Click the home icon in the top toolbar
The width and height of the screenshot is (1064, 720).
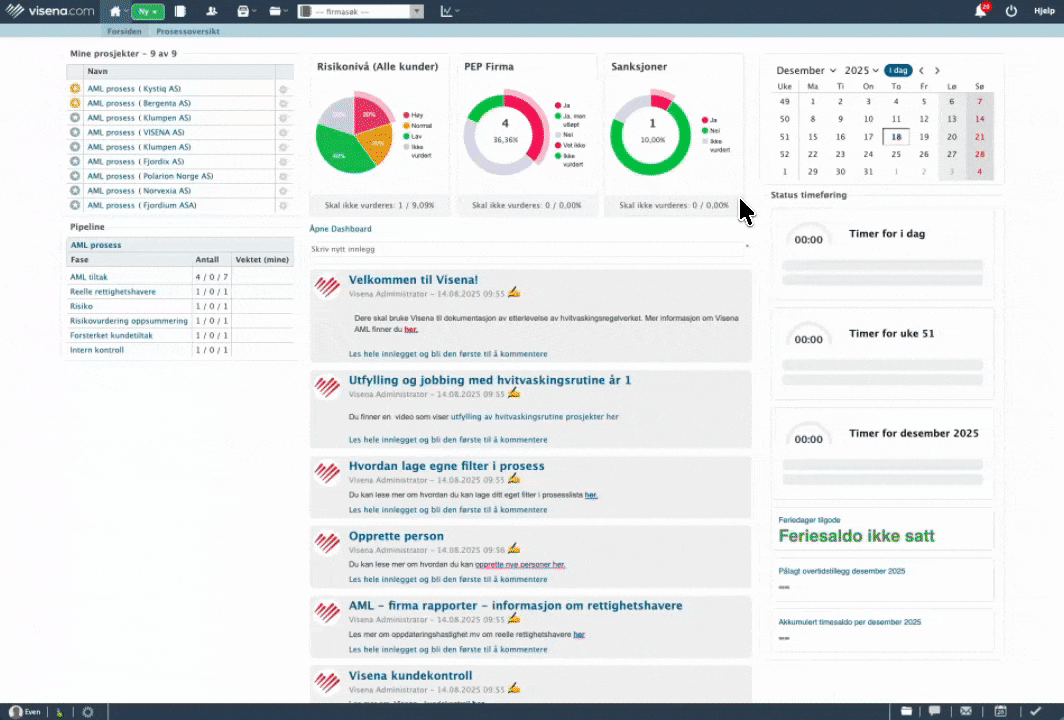point(117,11)
